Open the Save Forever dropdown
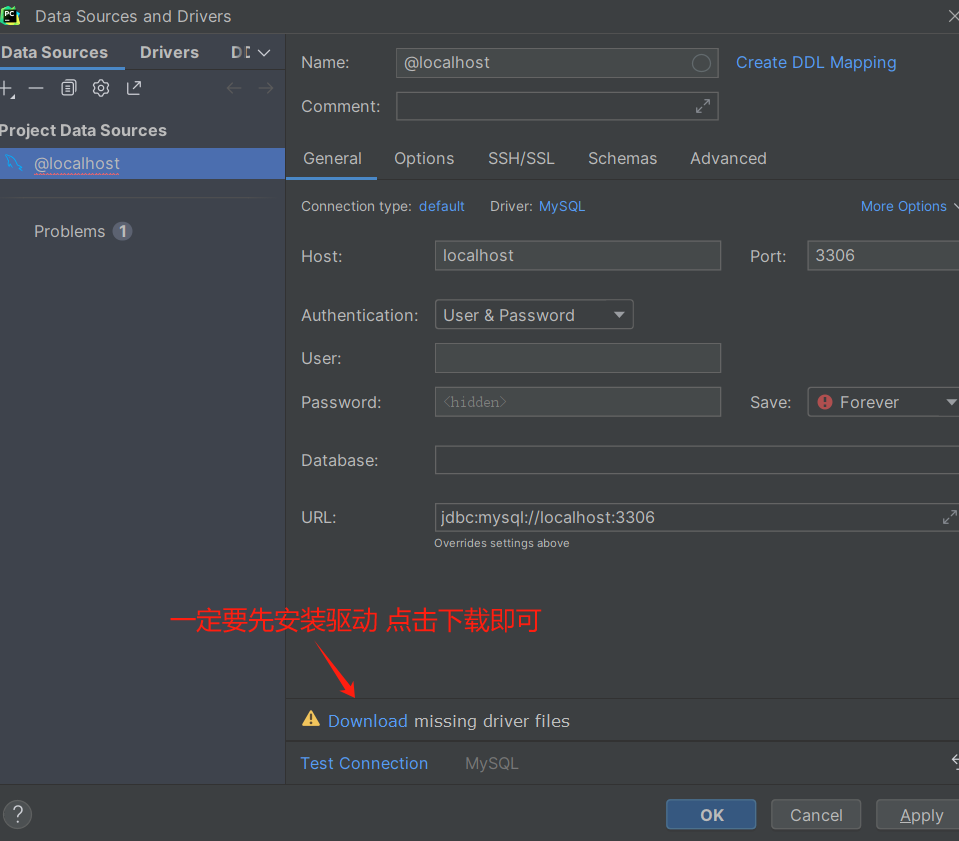The height and width of the screenshot is (841, 959). [883, 402]
